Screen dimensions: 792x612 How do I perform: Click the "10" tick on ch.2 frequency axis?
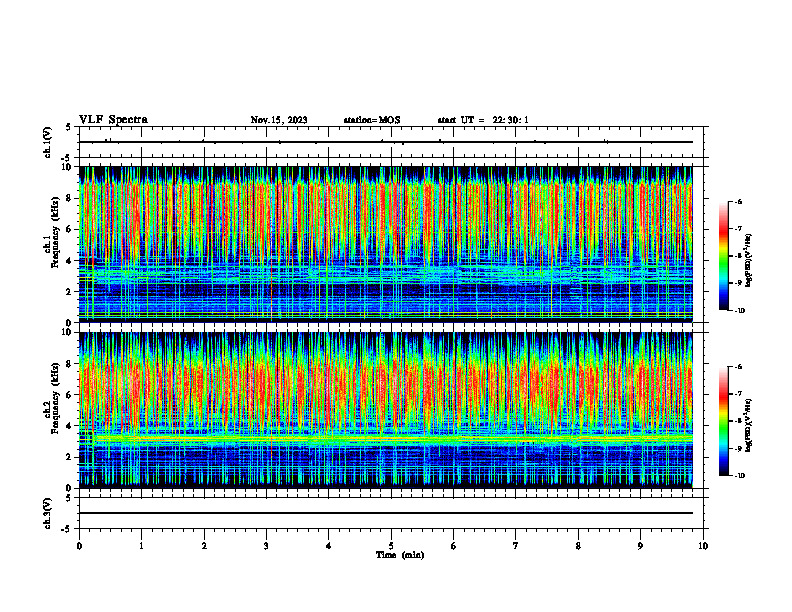[x=68, y=332]
